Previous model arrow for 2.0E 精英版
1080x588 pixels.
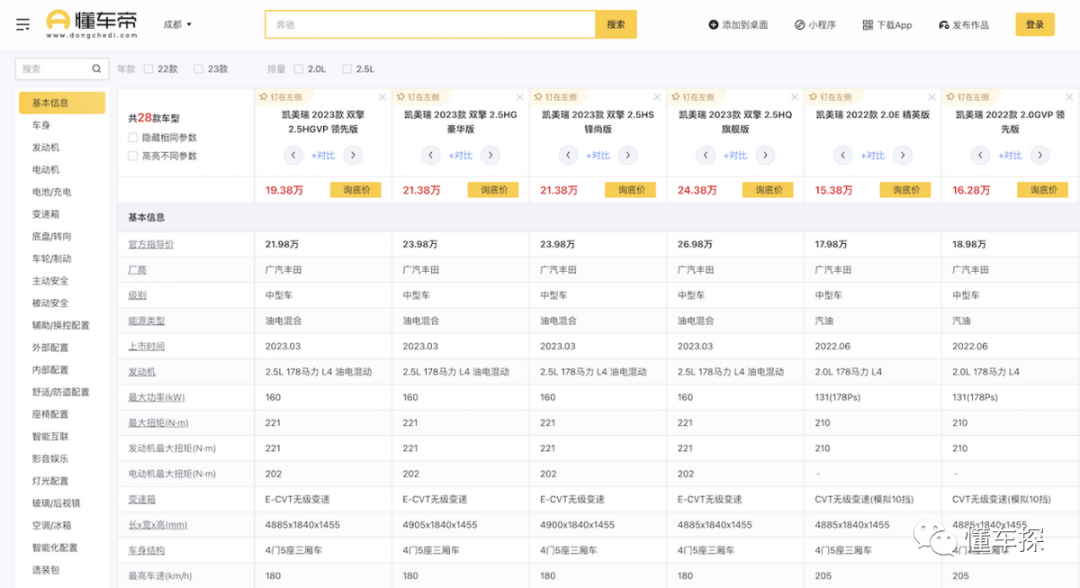pos(843,155)
